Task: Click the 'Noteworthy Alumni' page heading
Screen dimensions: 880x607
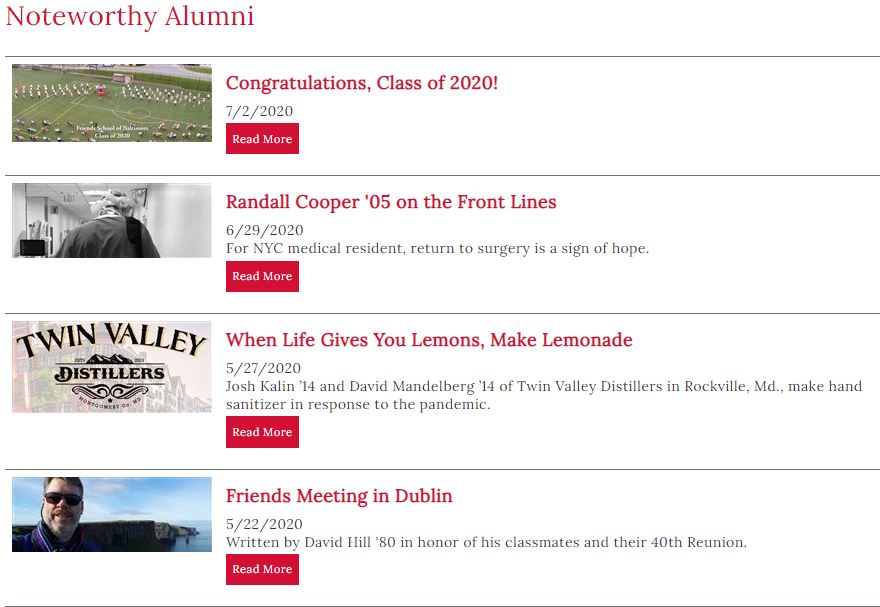Action: 130,16
